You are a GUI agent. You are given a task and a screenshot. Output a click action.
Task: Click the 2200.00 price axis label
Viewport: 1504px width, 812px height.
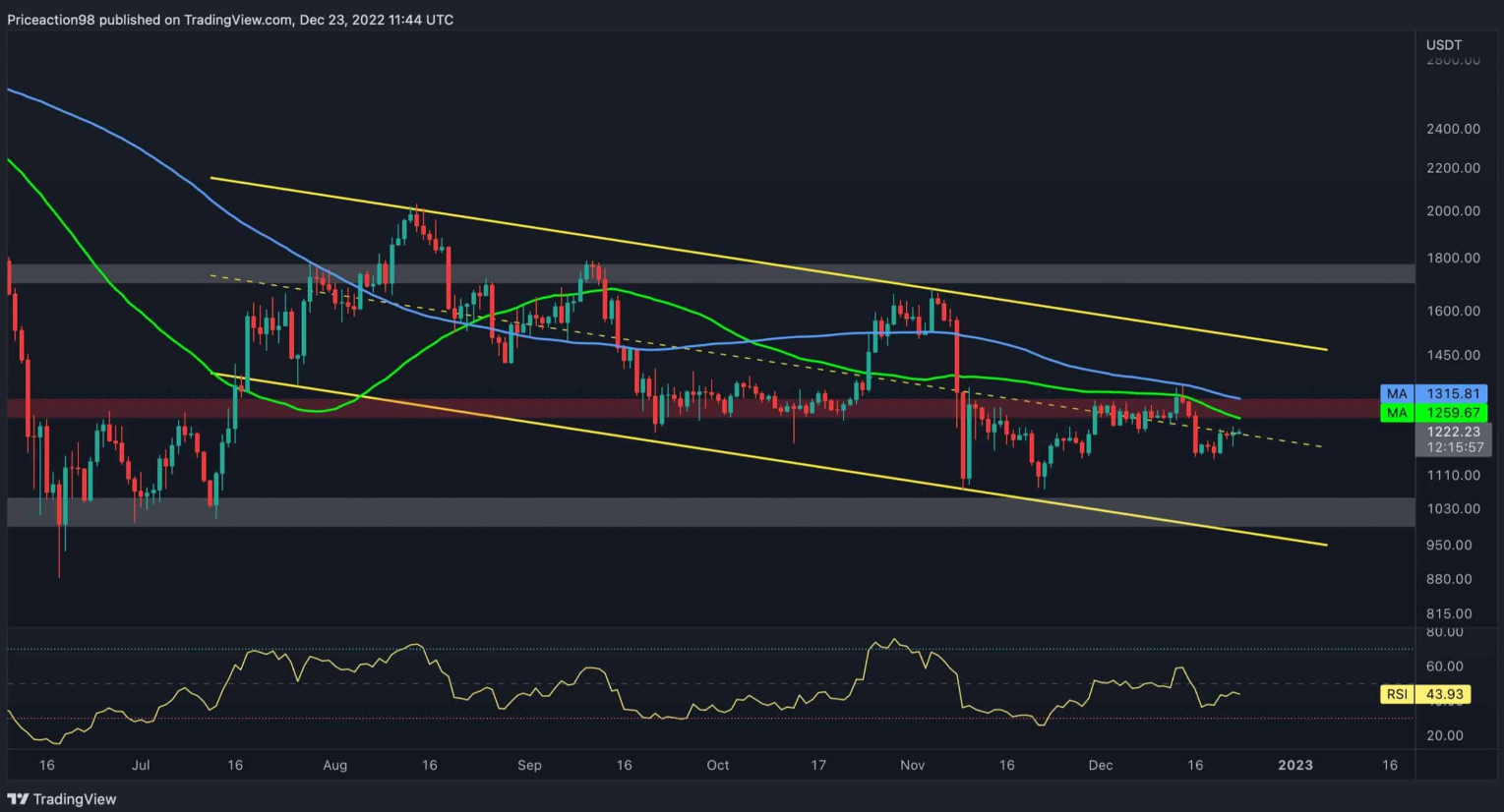[x=1453, y=168]
